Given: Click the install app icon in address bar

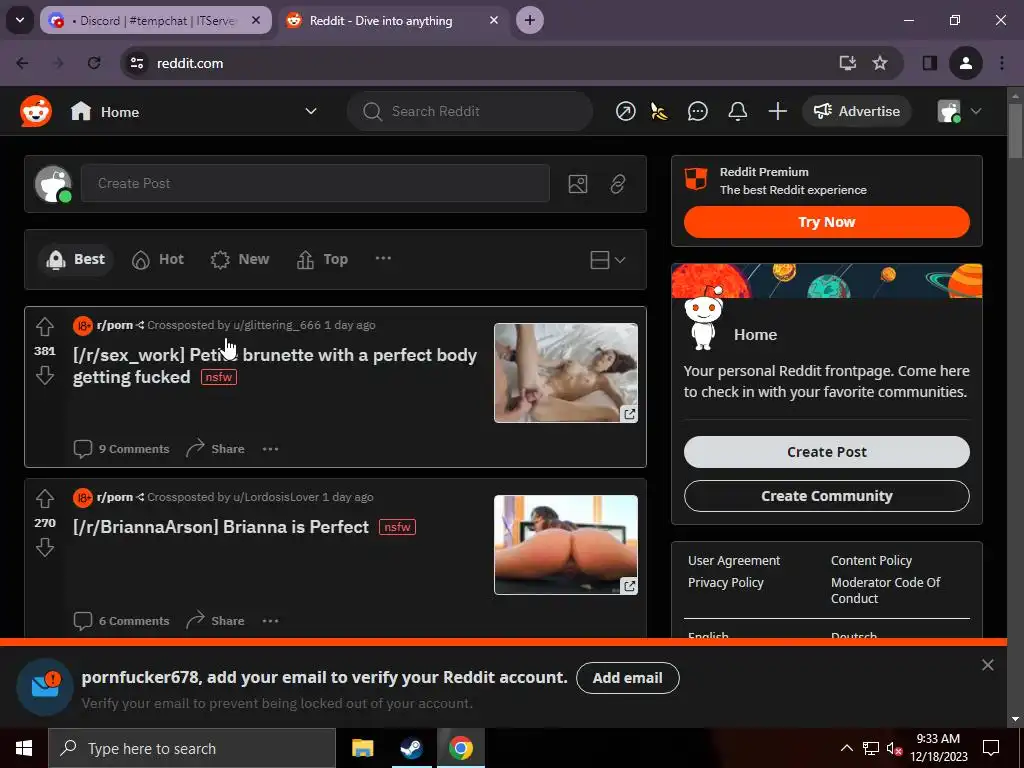Looking at the screenshot, I should 847,63.
